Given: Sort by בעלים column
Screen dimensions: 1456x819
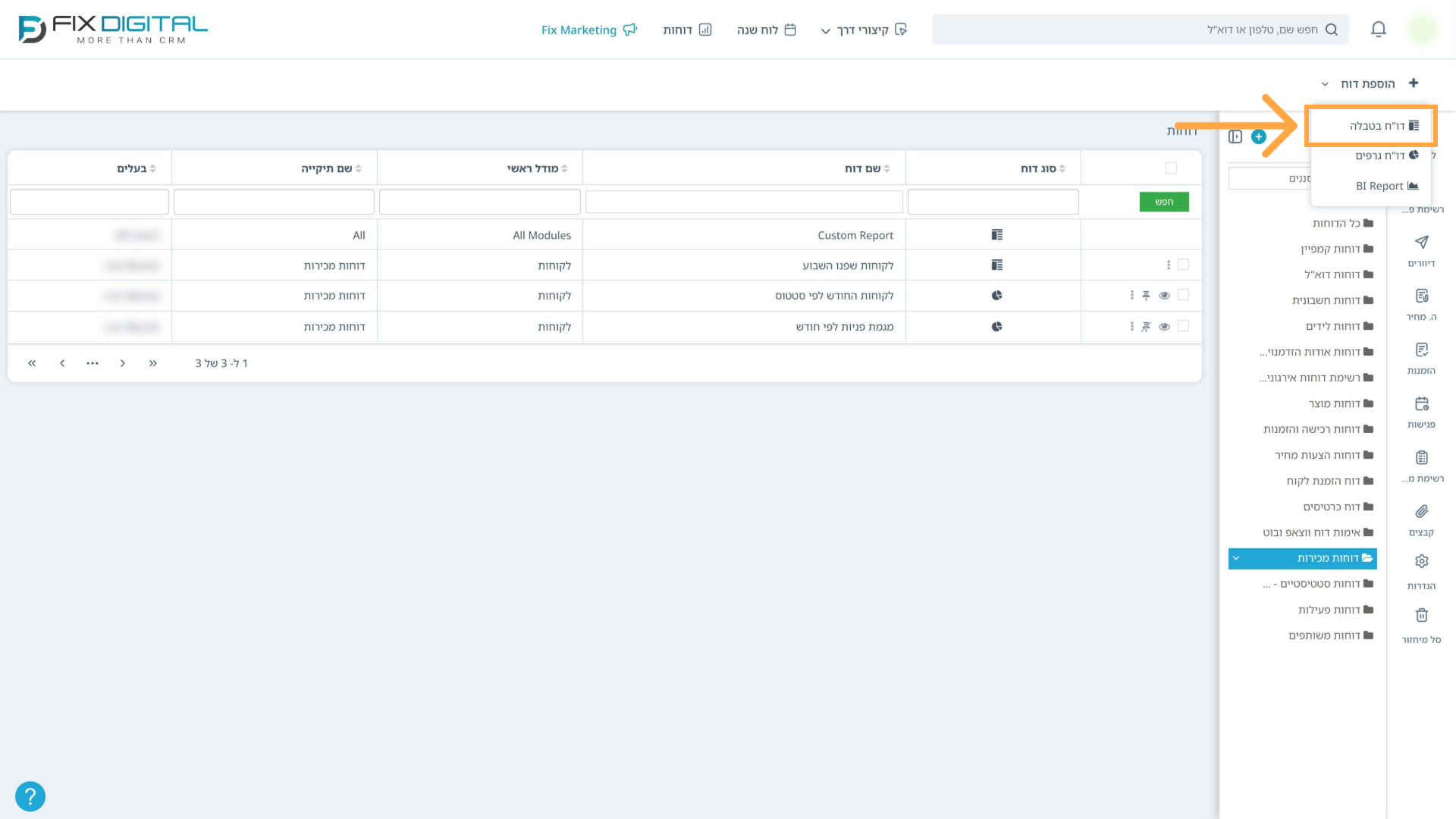Looking at the screenshot, I should pyautogui.click(x=136, y=168).
